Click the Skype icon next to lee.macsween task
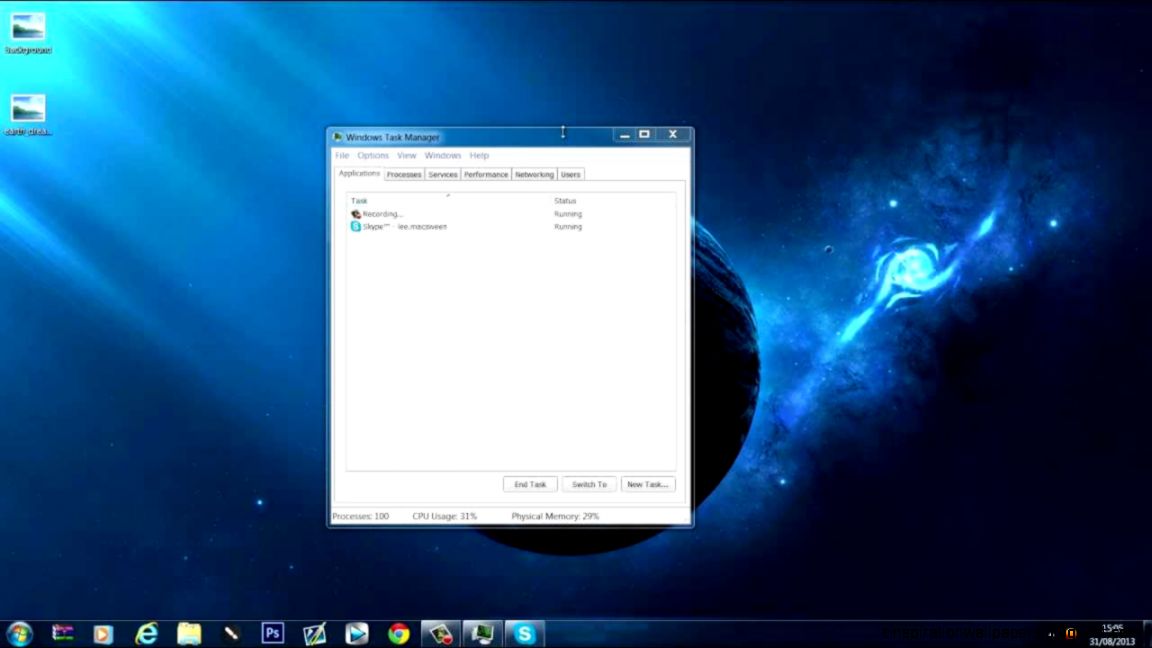Image resolution: width=1152 pixels, height=648 pixels. [x=356, y=227]
